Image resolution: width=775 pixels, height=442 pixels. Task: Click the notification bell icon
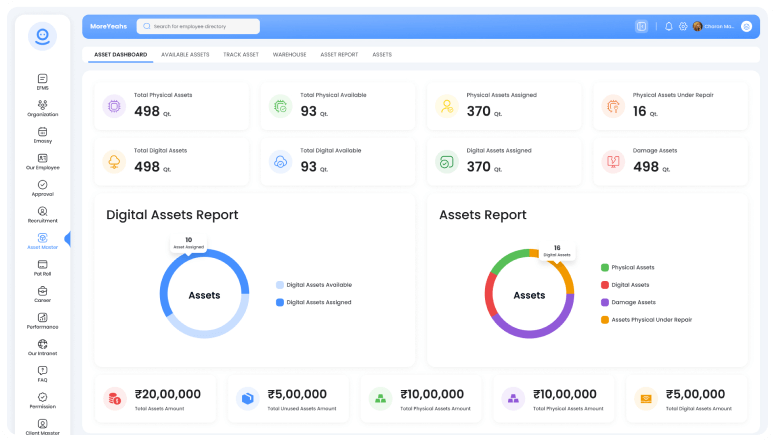pos(668,26)
